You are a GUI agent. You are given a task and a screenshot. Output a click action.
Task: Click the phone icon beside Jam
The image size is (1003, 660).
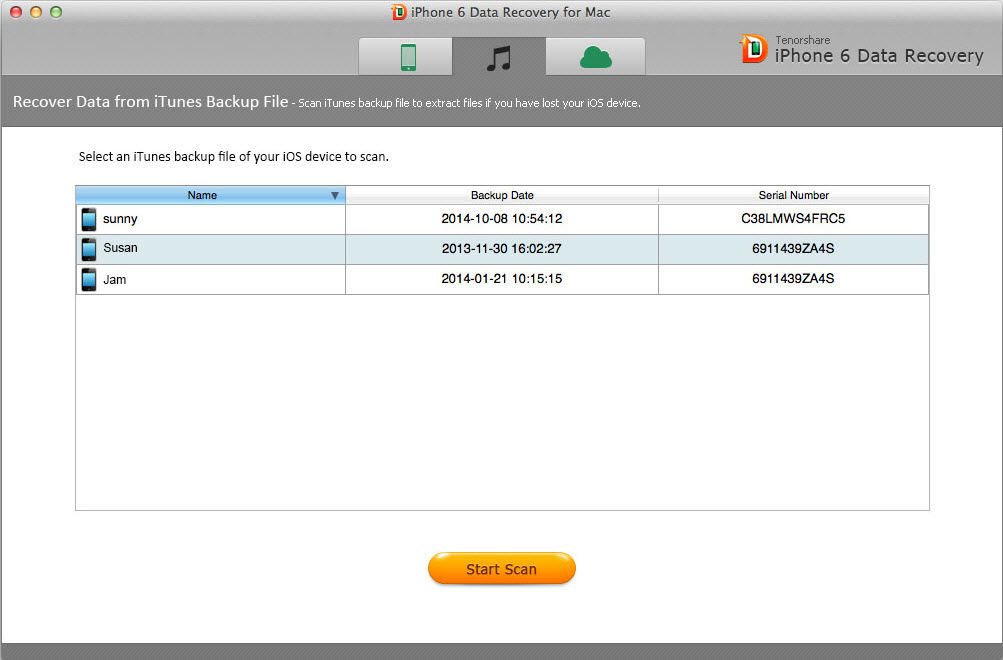pyautogui.click(x=89, y=279)
